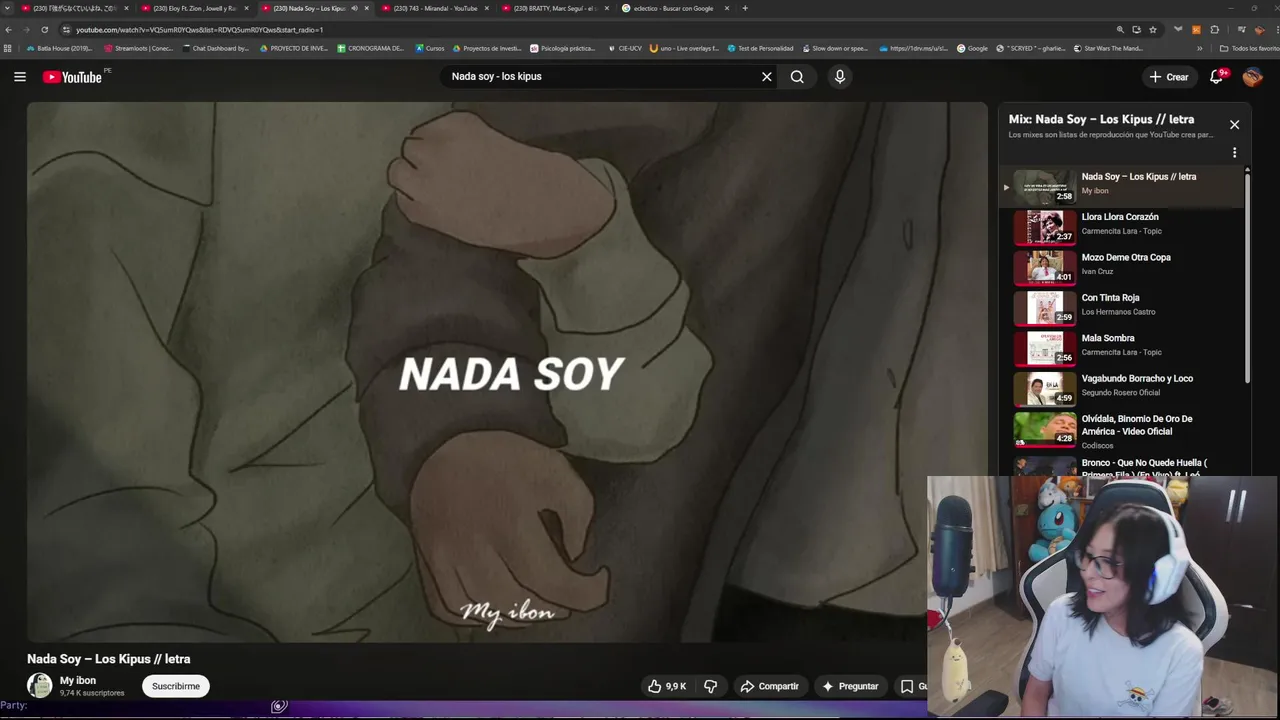The height and width of the screenshot is (720, 1280).
Task: Like the Nada Soy video
Action: (x=667, y=686)
